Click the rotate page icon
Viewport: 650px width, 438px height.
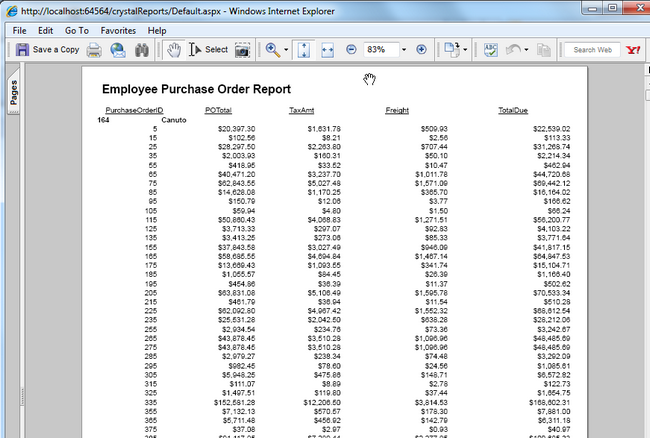(452, 50)
